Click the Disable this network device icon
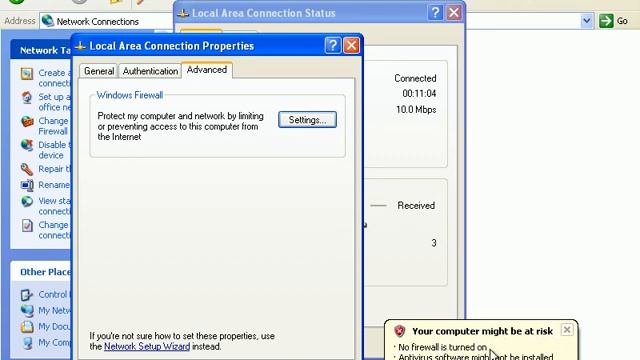The height and width of the screenshot is (360, 640). pyautogui.click(x=27, y=145)
